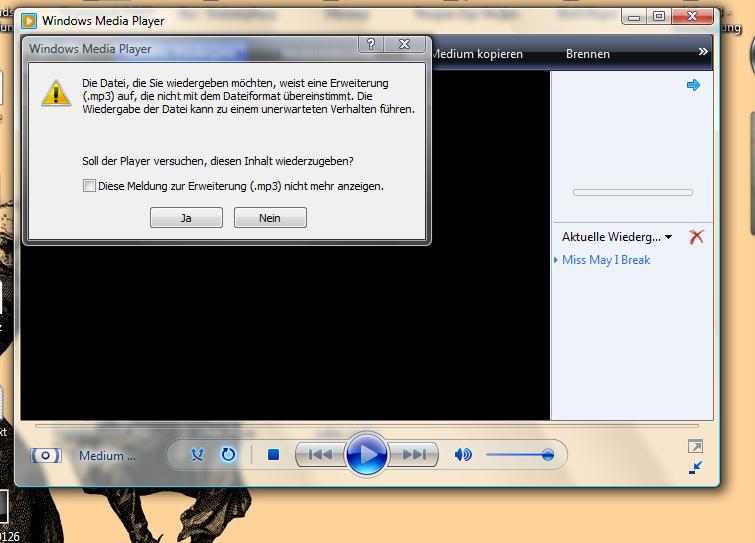Viewport: 755px width, 543px height.
Task: Minimize the Windows Media Player window
Action: coord(634,17)
